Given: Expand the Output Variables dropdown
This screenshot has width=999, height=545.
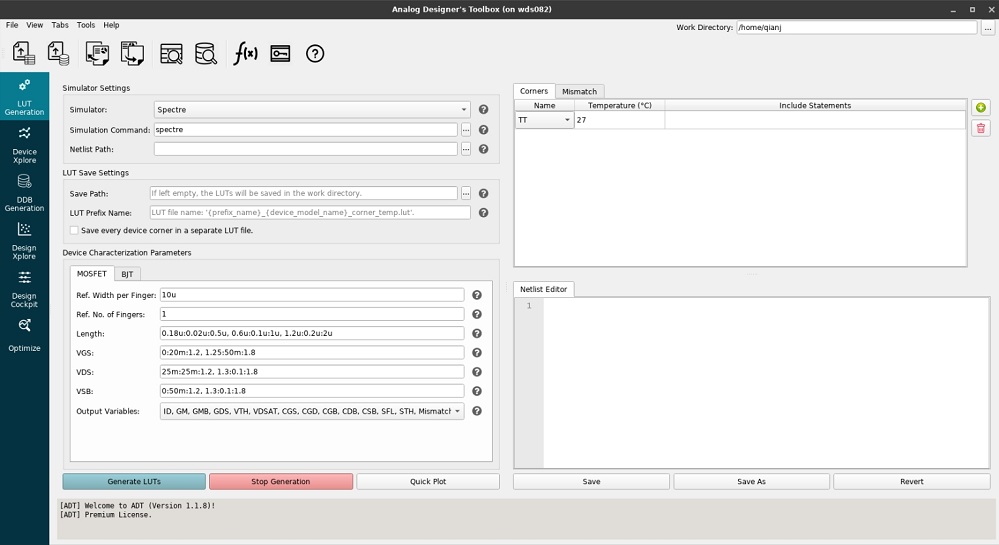Looking at the screenshot, I should point(458,411).
